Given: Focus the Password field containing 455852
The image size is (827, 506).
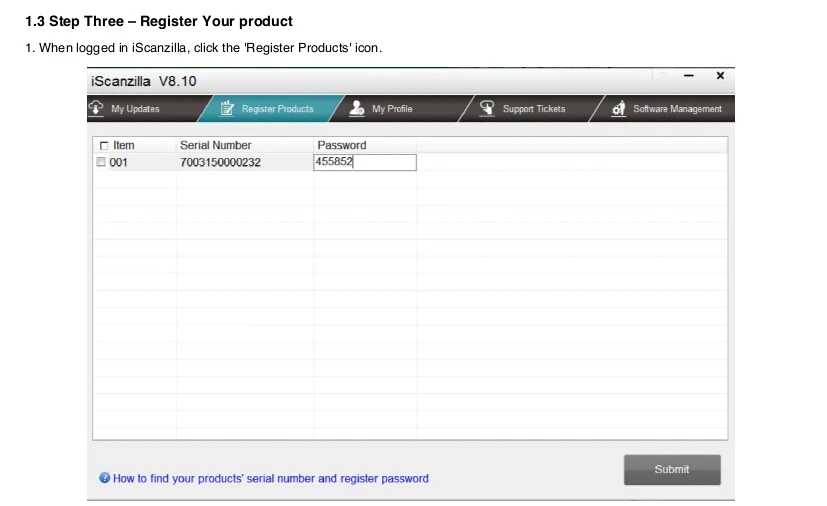Looking at the screenshot, I should click(365, 162).
